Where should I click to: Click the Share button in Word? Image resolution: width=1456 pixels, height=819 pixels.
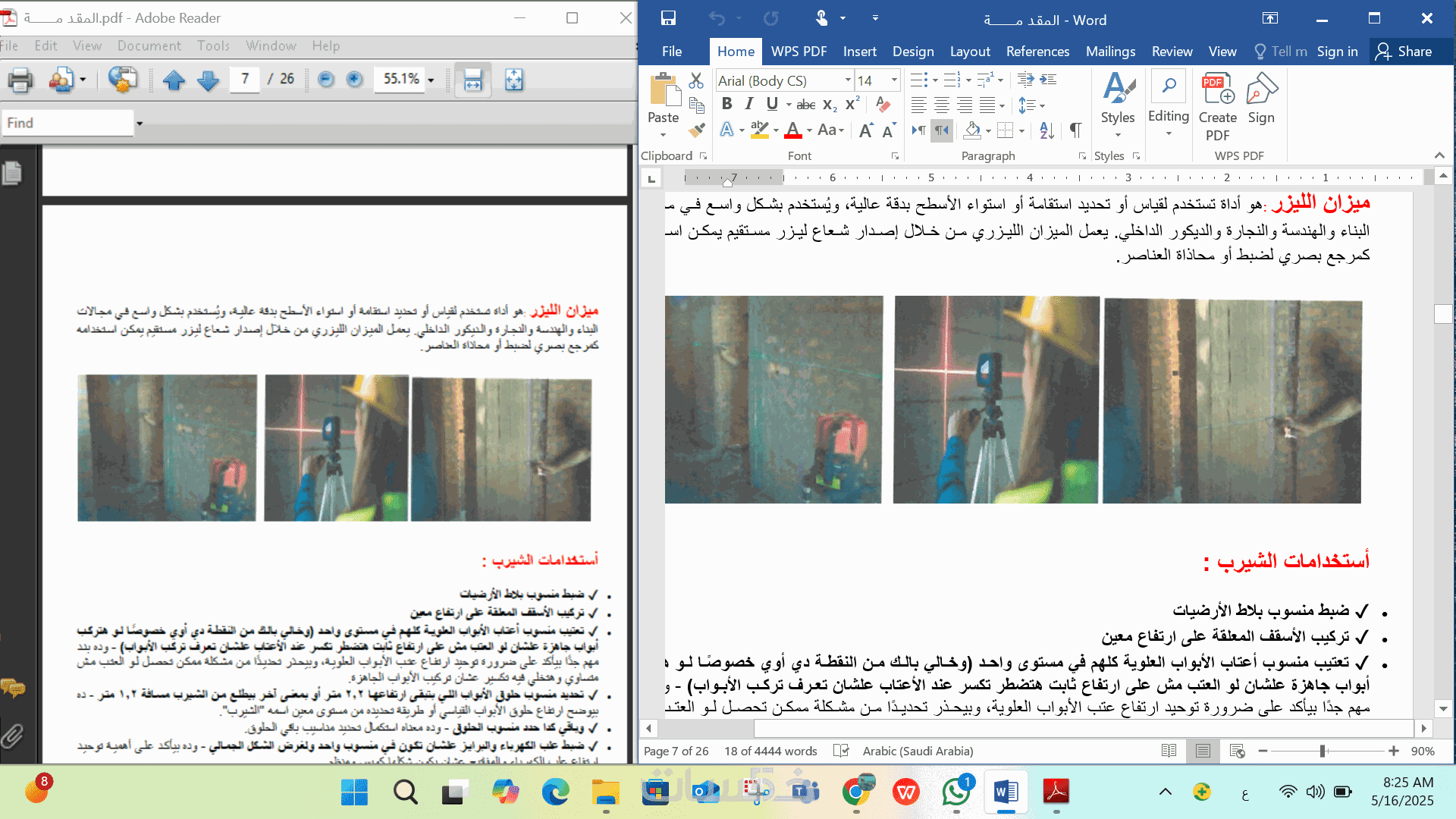[1404, 52]
